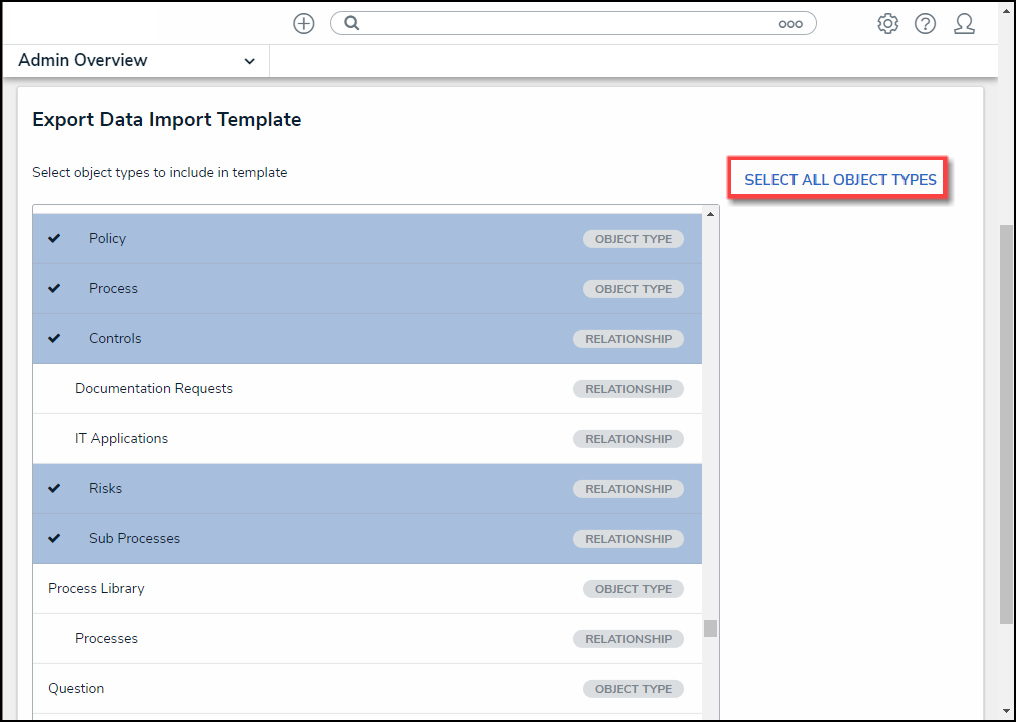Uncheck the Risks relationship row
Image resolution: width=1016 pixels, height=722 pixels.
click(367, 489)
